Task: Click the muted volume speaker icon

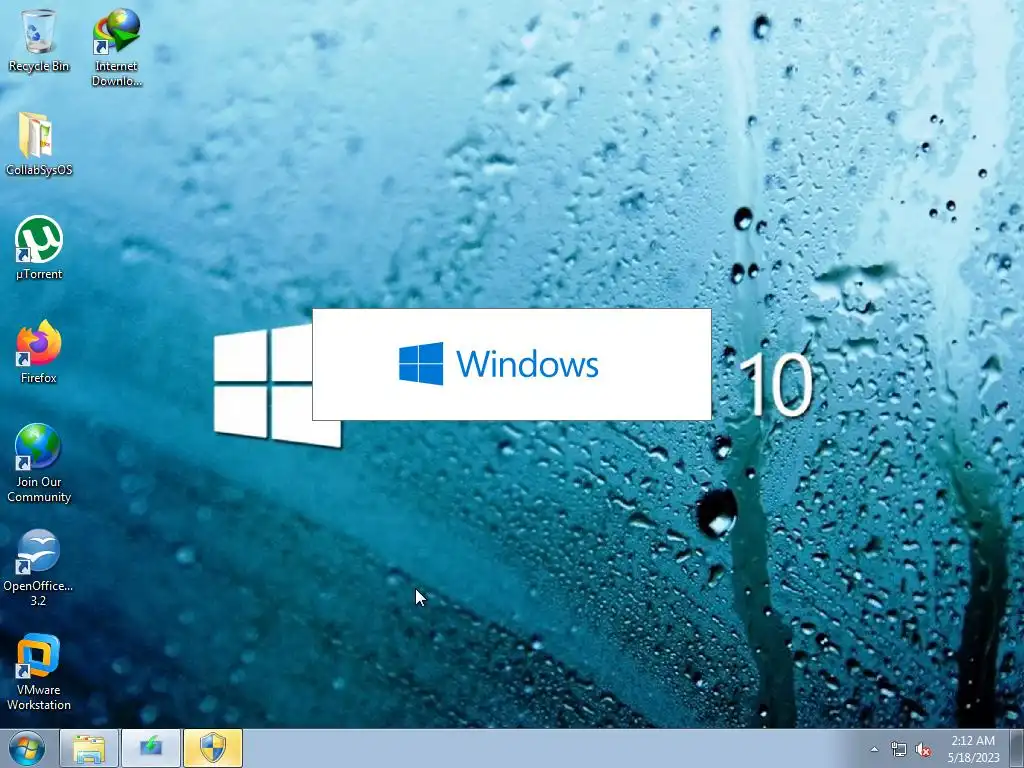Action: (923, 749)
